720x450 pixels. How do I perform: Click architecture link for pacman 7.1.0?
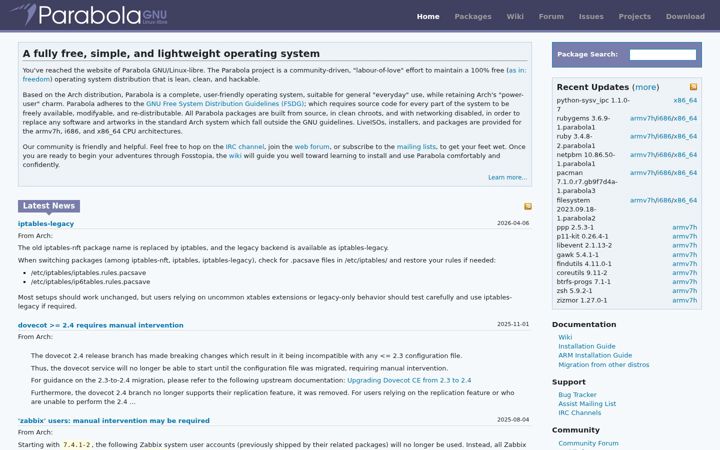(664, 173)
